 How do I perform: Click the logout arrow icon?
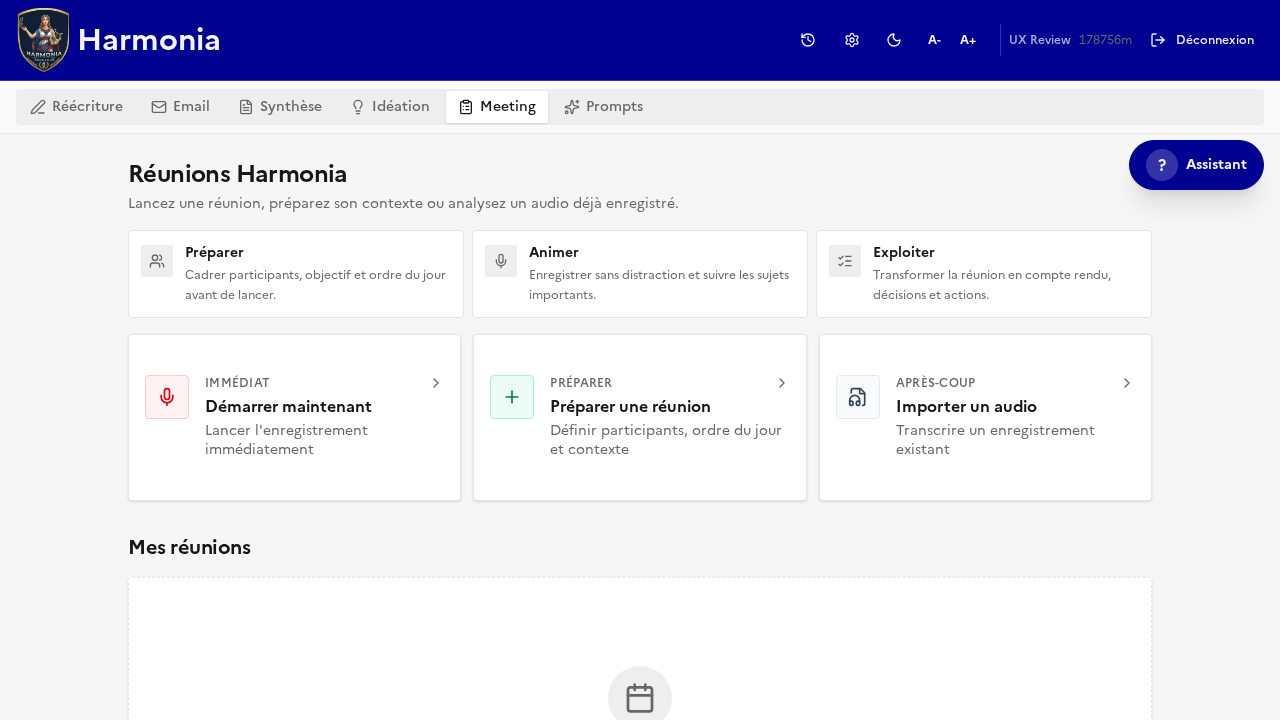1158,40
